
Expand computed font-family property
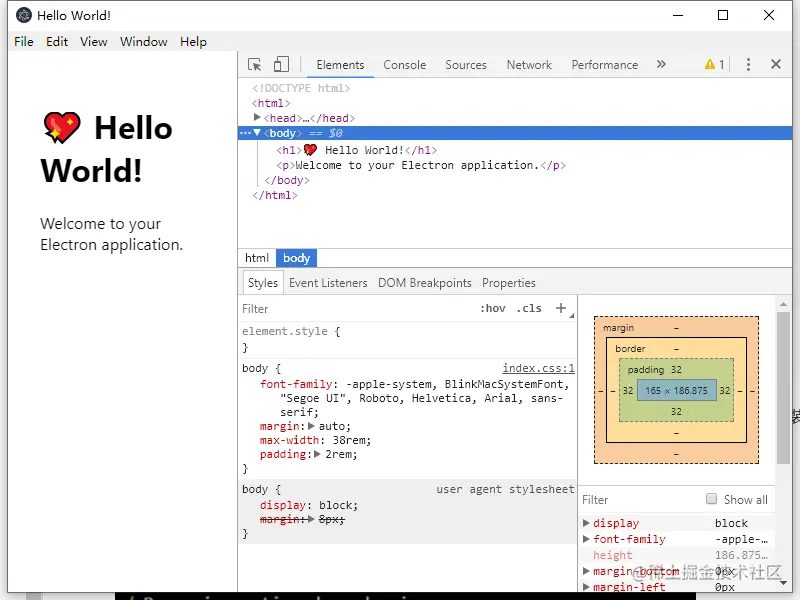point(586,539)
